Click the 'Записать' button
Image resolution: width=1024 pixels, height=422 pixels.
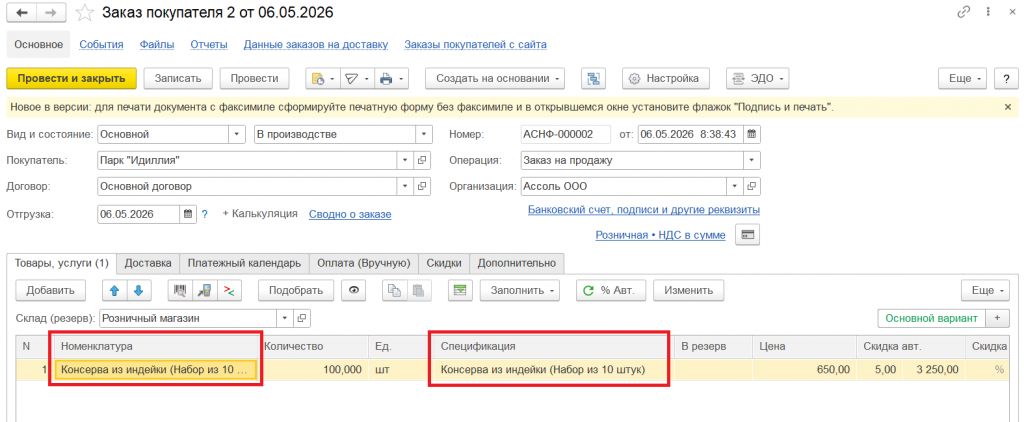178,78
